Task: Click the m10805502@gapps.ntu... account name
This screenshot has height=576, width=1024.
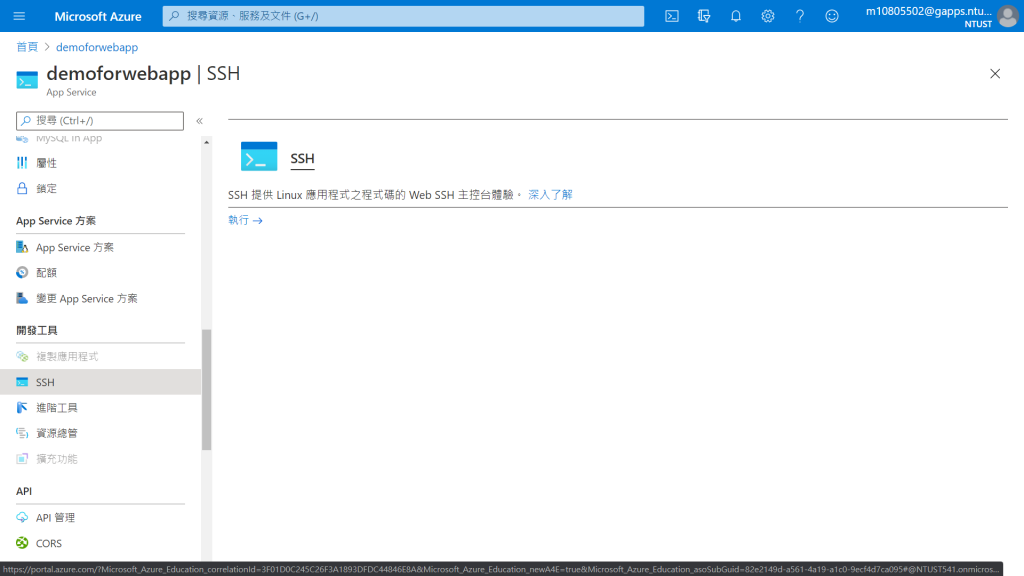Action: [x=929, y=11]
